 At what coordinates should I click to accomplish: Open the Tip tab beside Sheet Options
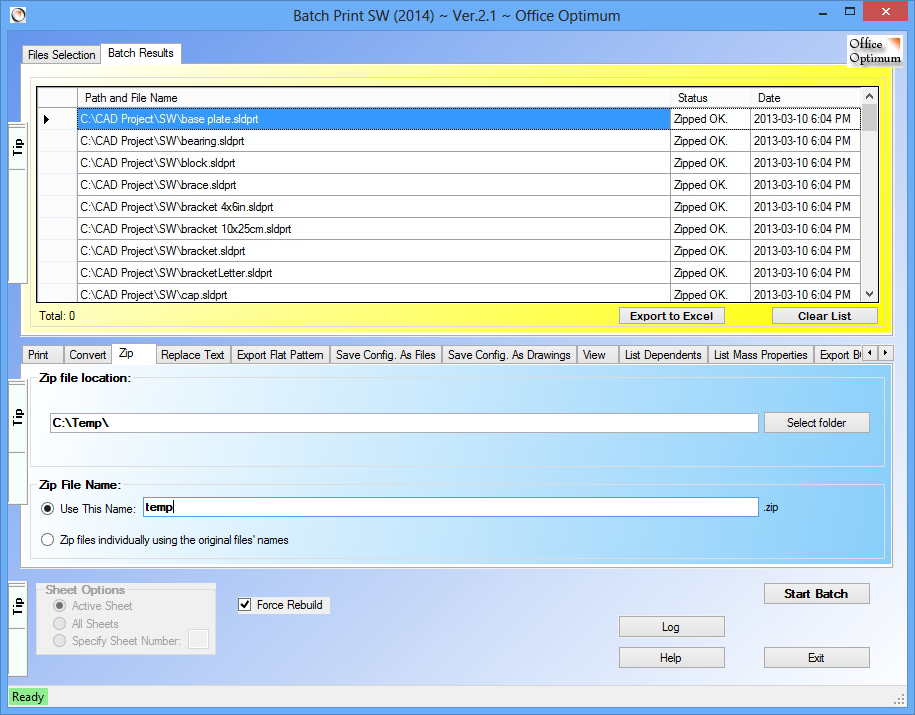tap(18, 606)
